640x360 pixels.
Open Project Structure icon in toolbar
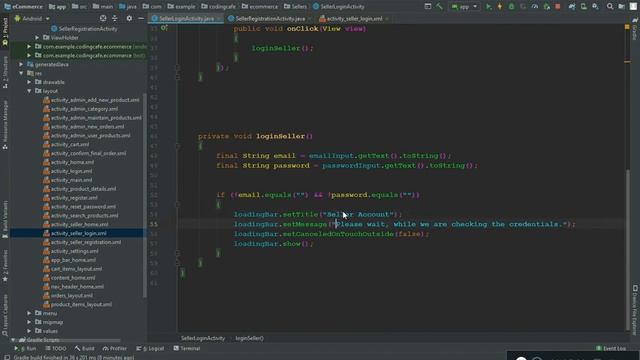622,7
